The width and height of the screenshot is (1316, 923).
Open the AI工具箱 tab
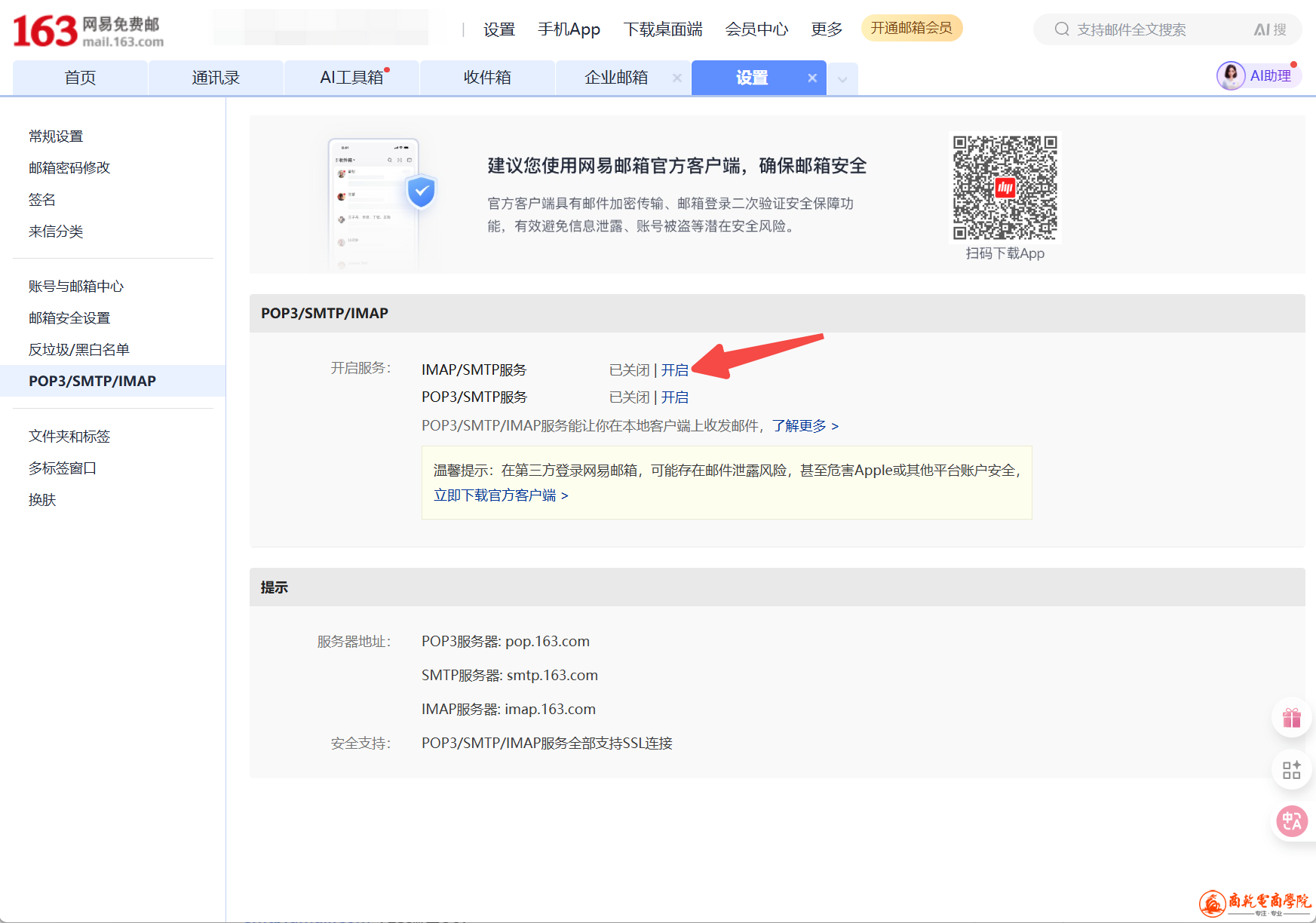(351, 78)
